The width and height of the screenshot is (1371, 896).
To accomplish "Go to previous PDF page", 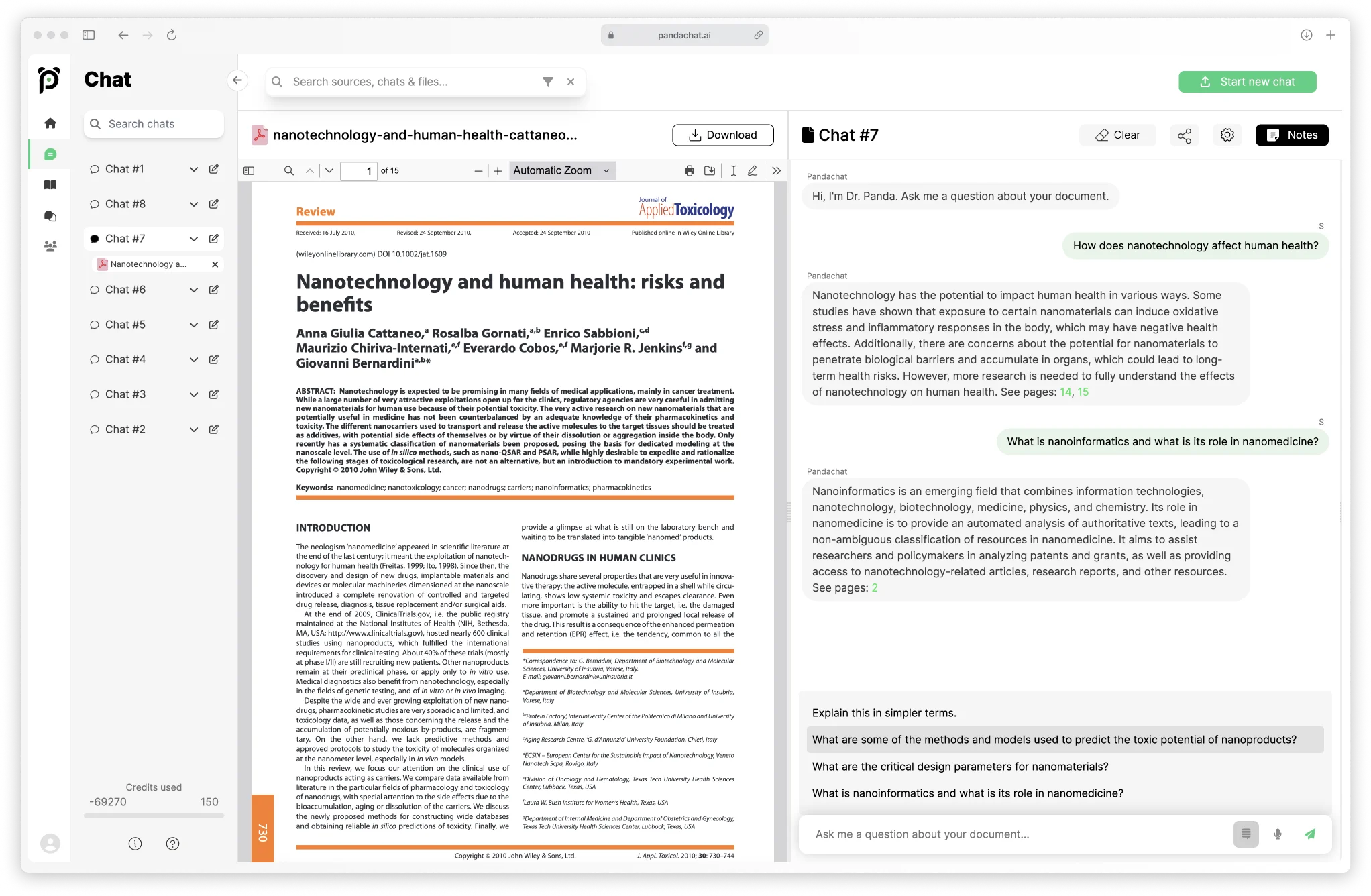I will (310, 171).
